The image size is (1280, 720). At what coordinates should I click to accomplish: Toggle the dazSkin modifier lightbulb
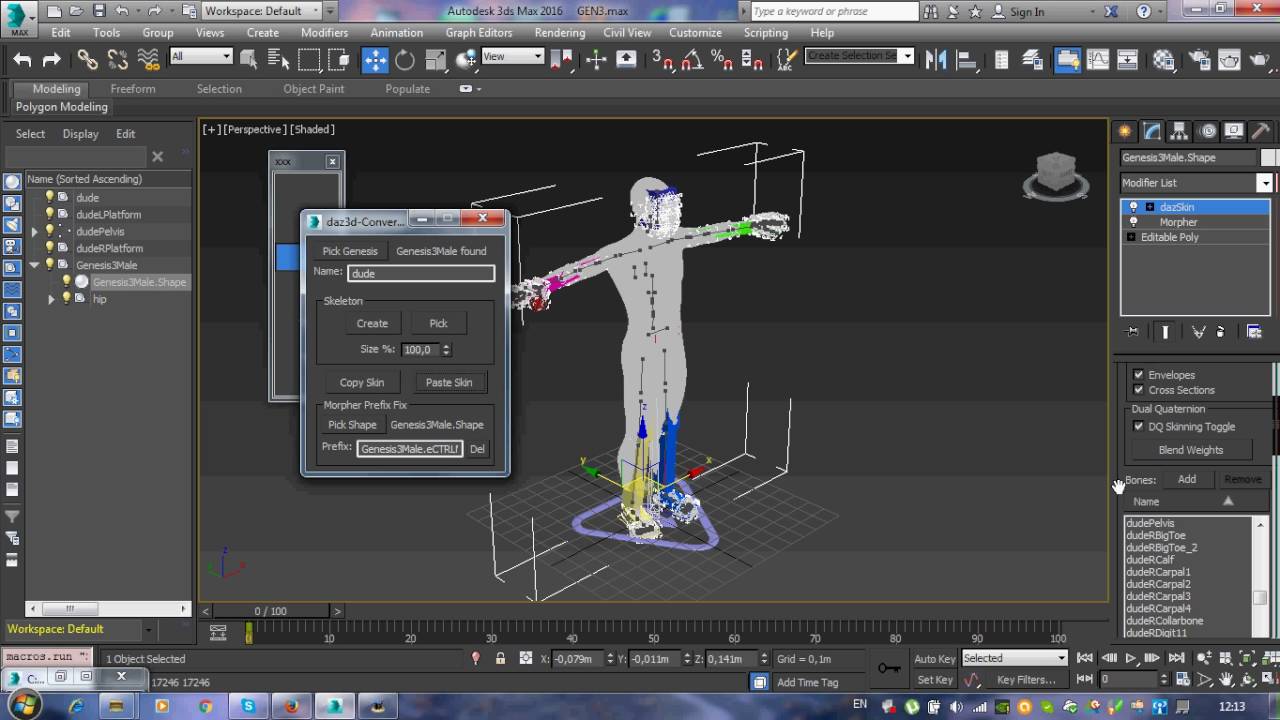[1133, 207]
